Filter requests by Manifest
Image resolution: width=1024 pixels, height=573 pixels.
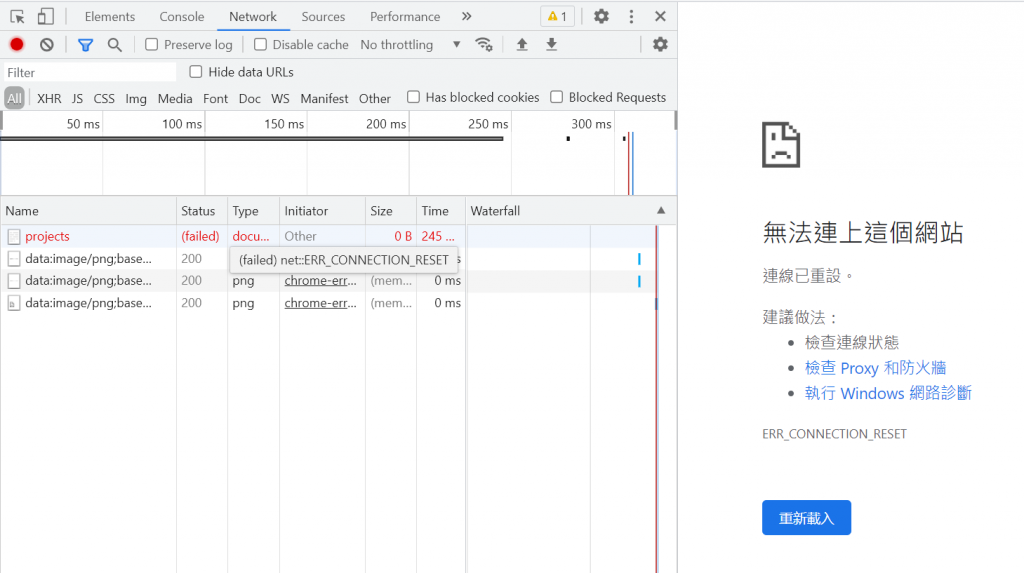[x=324, y=98]
